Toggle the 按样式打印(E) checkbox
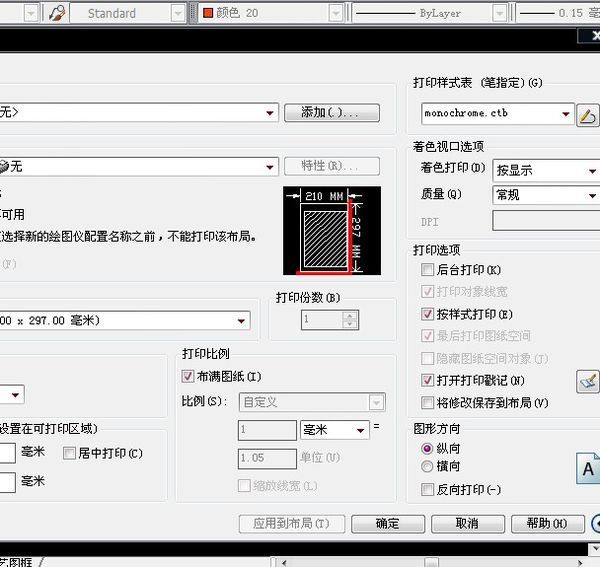600x567 pixels. (427, 314)
